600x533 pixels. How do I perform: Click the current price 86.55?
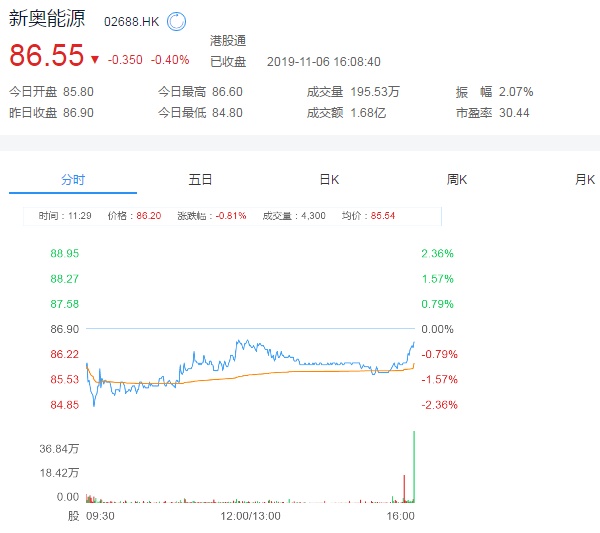(46, 57)
